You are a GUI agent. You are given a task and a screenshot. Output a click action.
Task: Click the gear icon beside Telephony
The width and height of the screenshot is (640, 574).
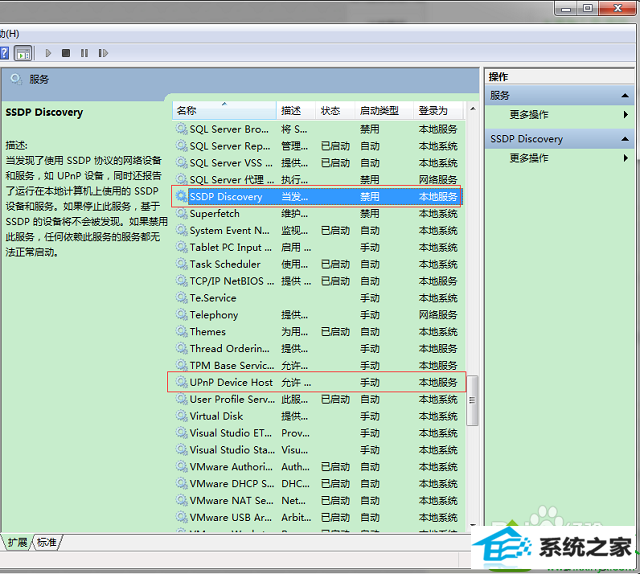coord(181,315)
